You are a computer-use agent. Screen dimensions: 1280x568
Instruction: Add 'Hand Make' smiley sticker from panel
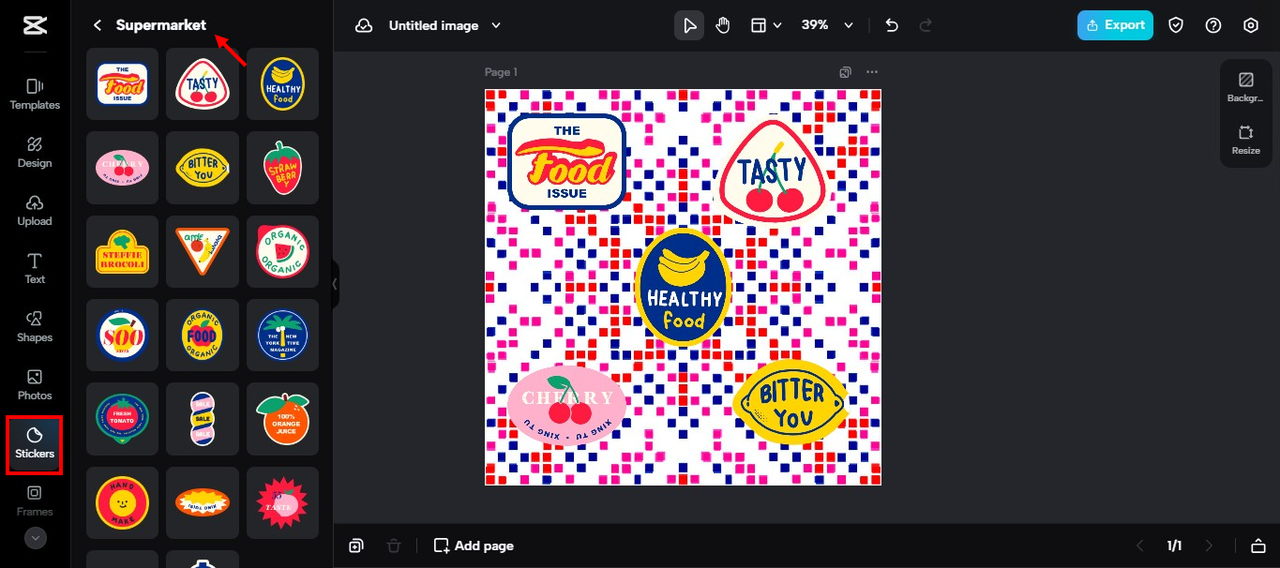pyautogui.click(x=122, y=503)
